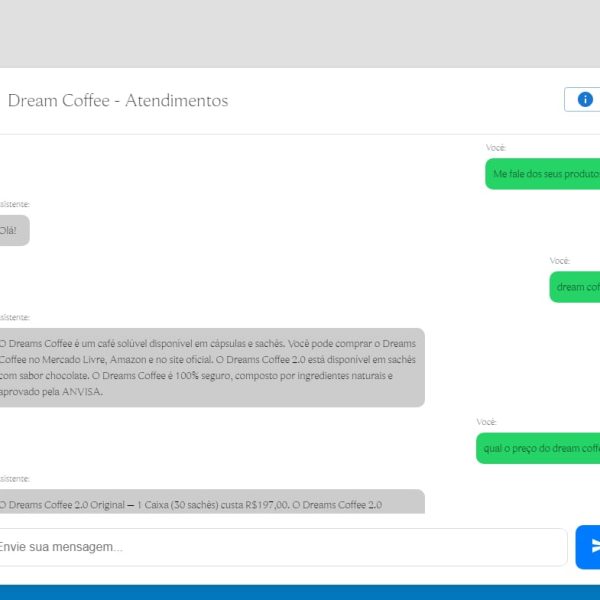The image size is (600, 600).
Task: Click the blue send message button
Action: pyautogui.click(x=588, y=547)
